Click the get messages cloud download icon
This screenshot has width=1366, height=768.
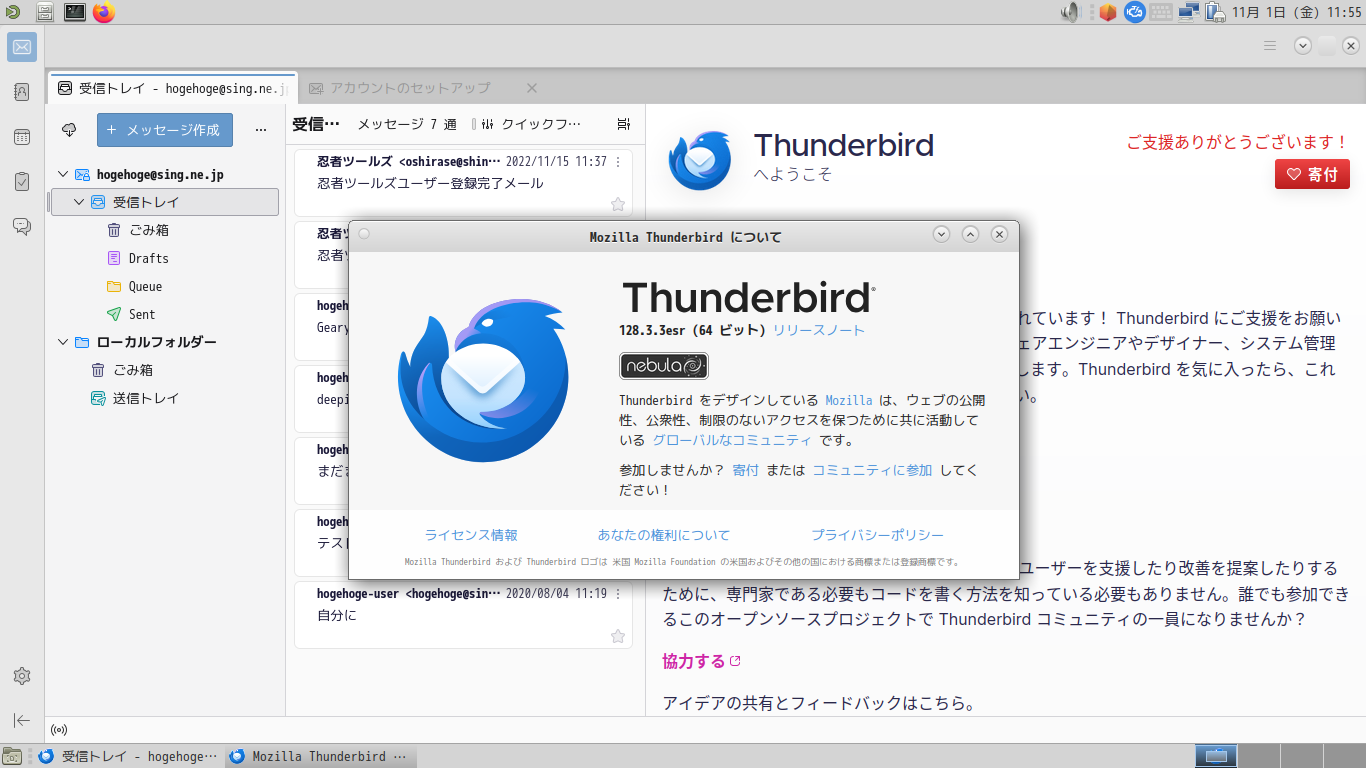click(x=69, y=130)
